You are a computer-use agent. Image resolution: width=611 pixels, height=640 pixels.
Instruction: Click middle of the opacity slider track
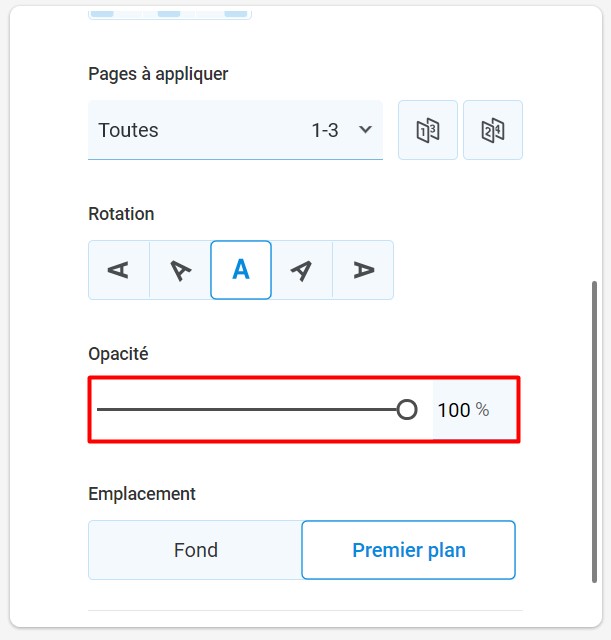(251, 410)
